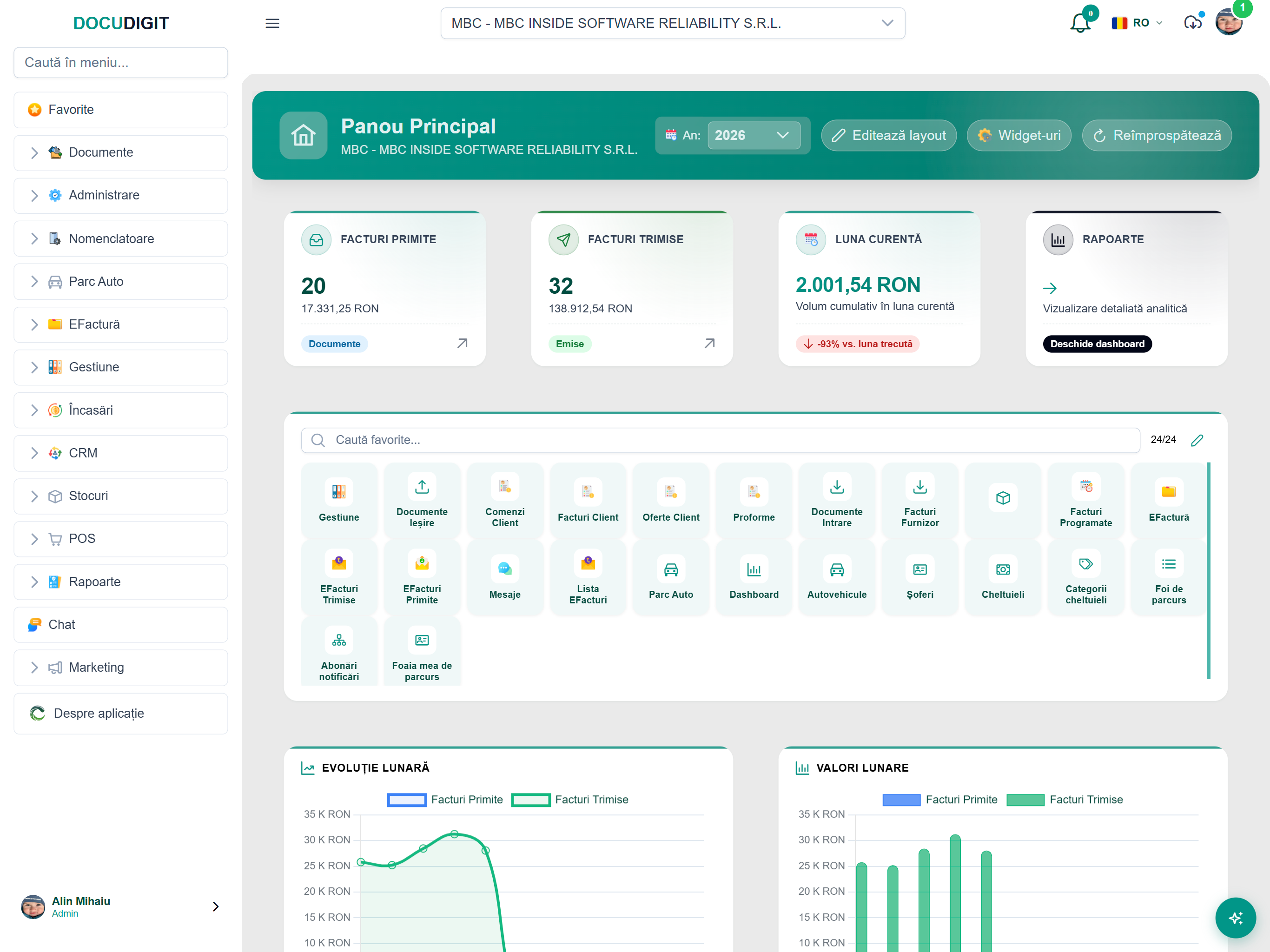Open EFacturi Trimise favorite tile
The height and width of the screenshot is (952, 1270).
pyautogui.click(x=339, y=577)
